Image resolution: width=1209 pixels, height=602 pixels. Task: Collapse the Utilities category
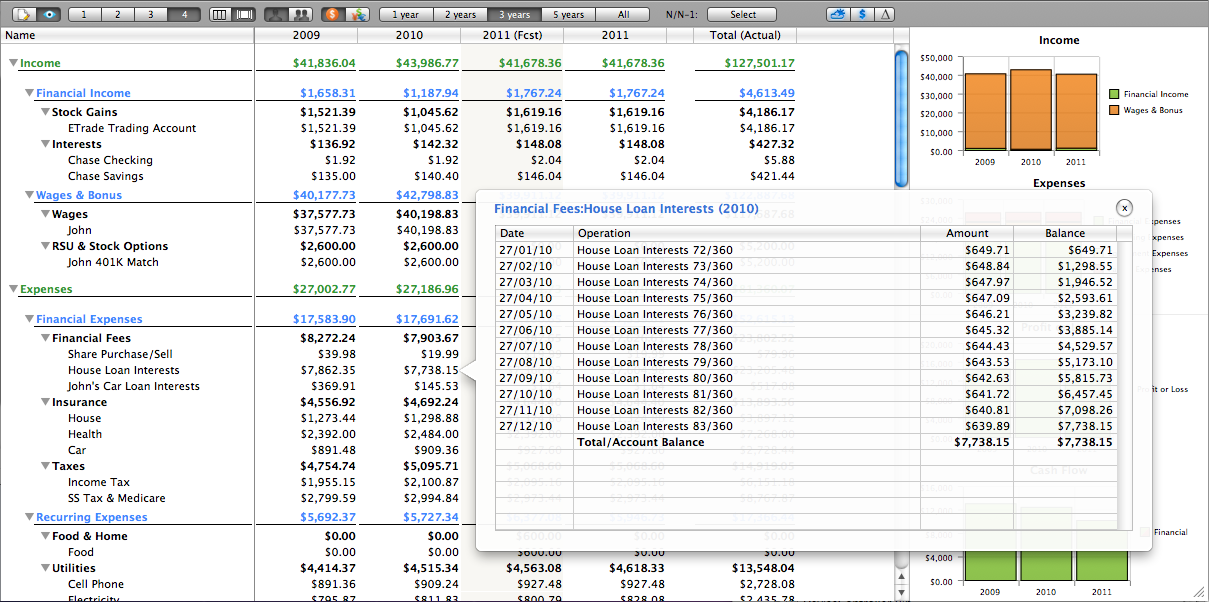coord(46,568)
